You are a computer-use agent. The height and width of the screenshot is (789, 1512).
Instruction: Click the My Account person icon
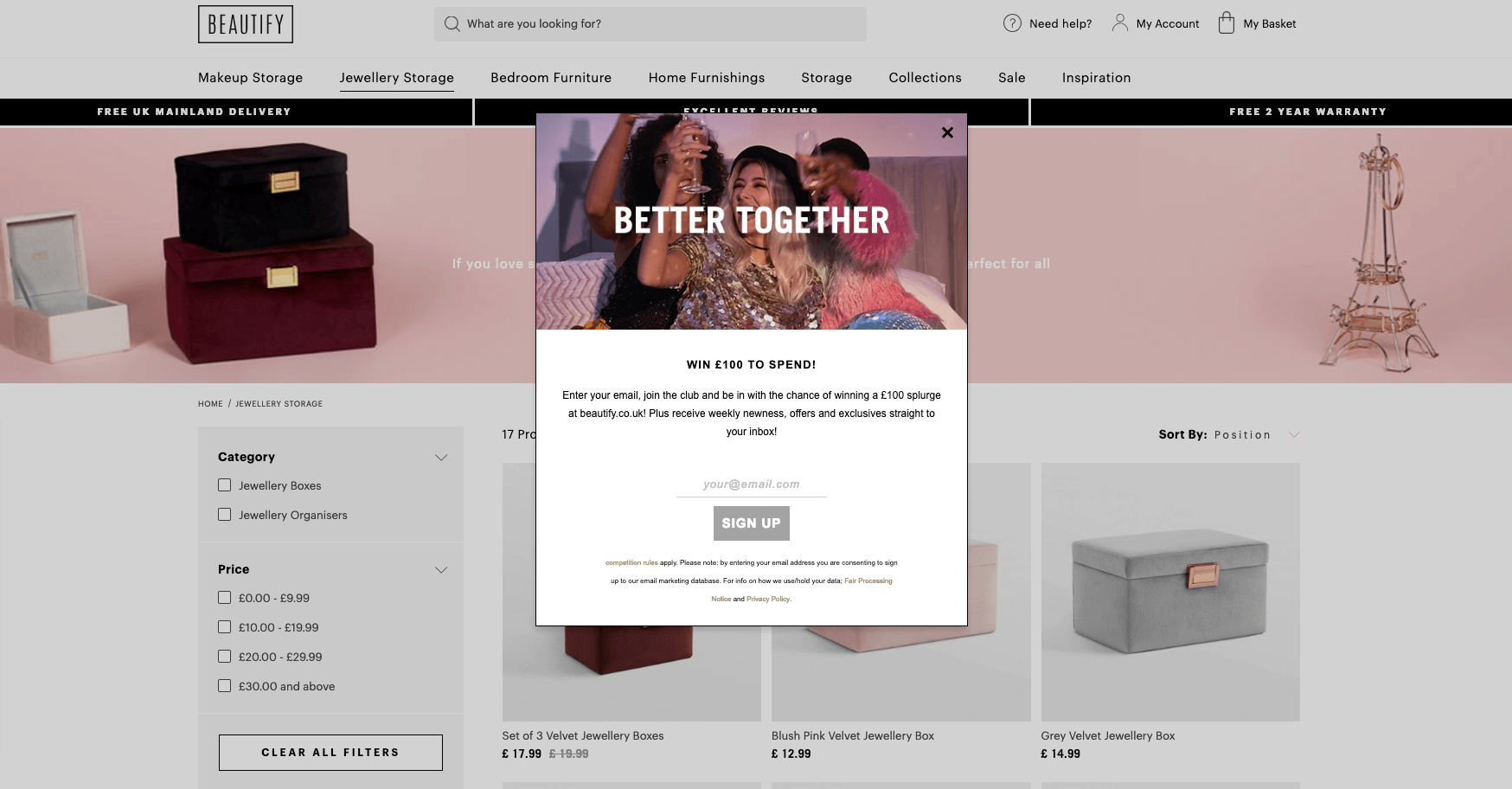coord(1119,22)
